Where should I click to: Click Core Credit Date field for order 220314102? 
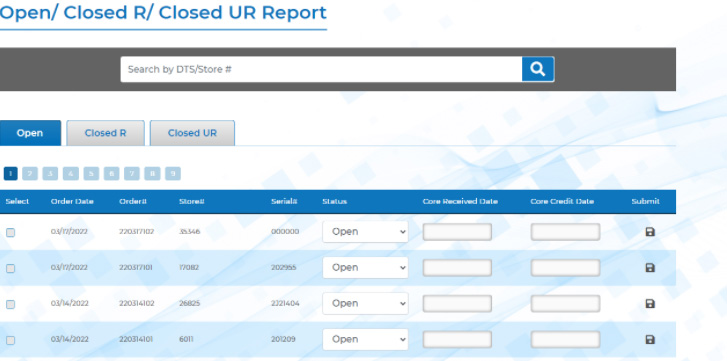[565, 304]
